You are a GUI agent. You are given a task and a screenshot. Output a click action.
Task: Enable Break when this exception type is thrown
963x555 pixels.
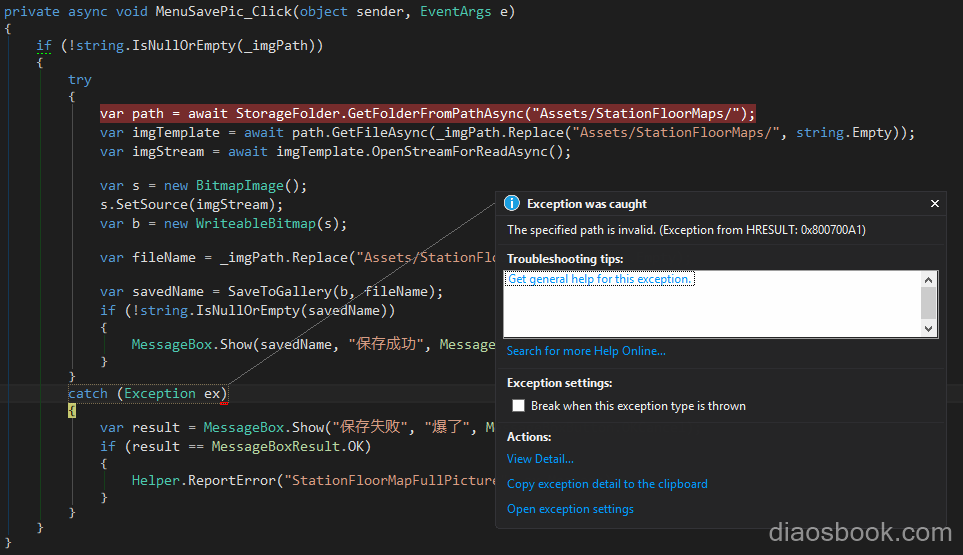point(518,406)
